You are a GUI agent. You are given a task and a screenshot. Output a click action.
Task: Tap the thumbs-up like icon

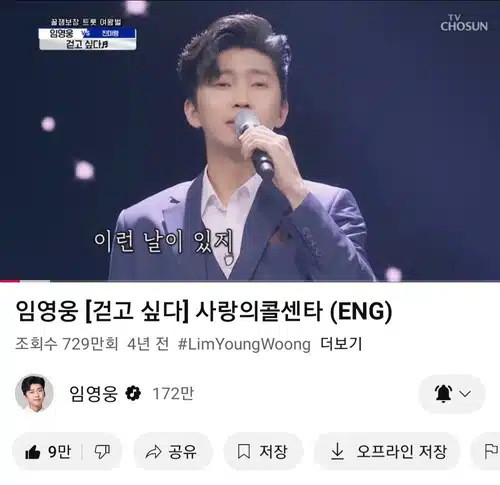click(33, 452)
